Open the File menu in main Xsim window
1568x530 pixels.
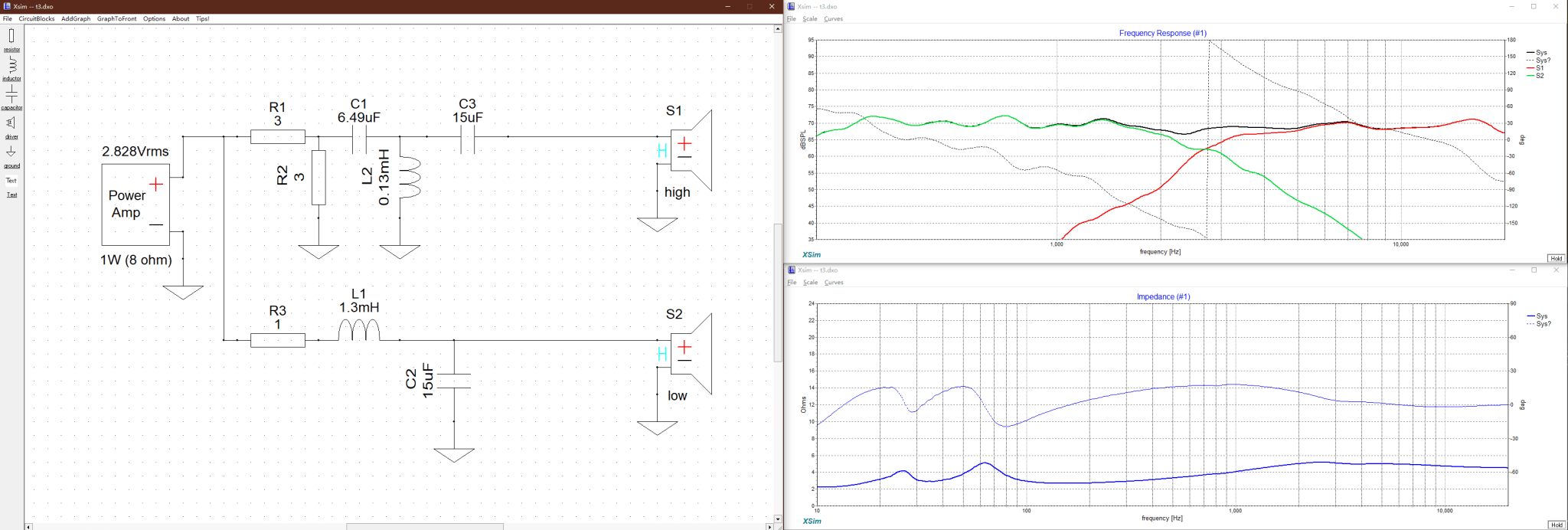pos(7,18)
